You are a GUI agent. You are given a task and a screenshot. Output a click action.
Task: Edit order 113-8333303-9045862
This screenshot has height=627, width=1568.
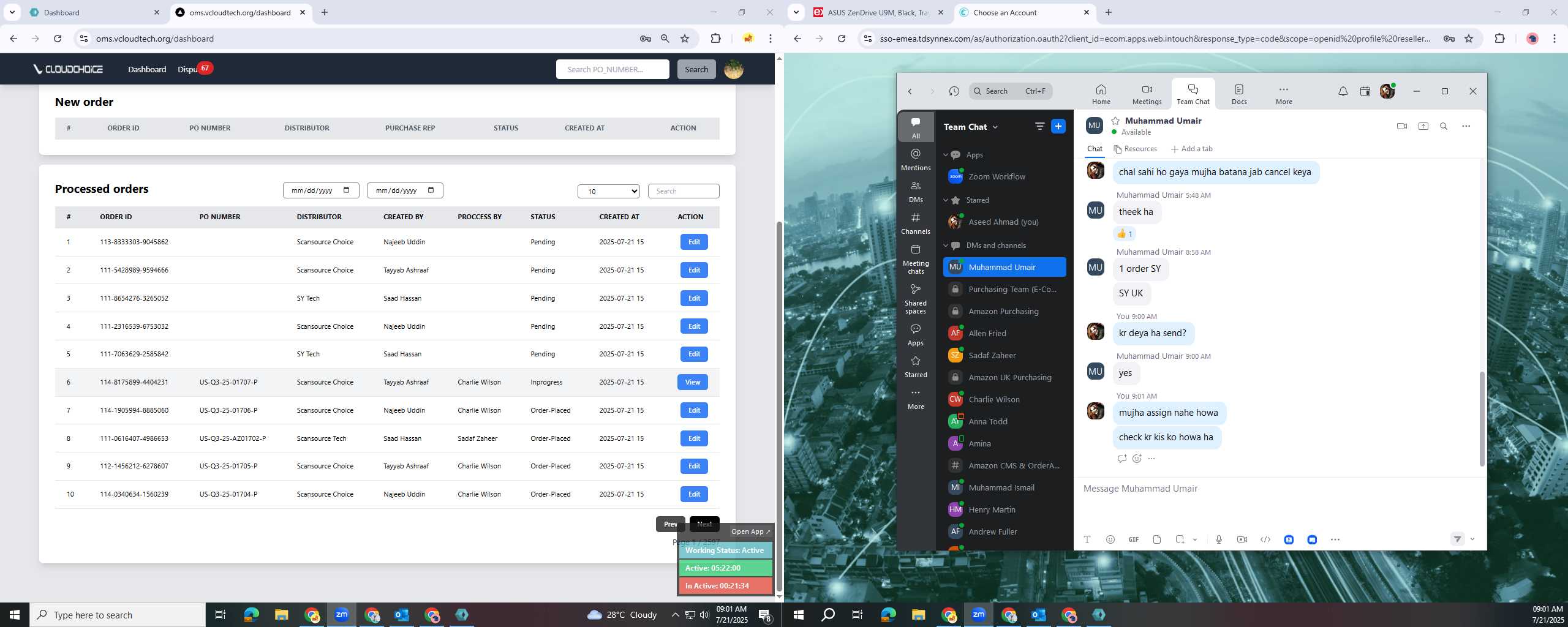pos(694,242)
